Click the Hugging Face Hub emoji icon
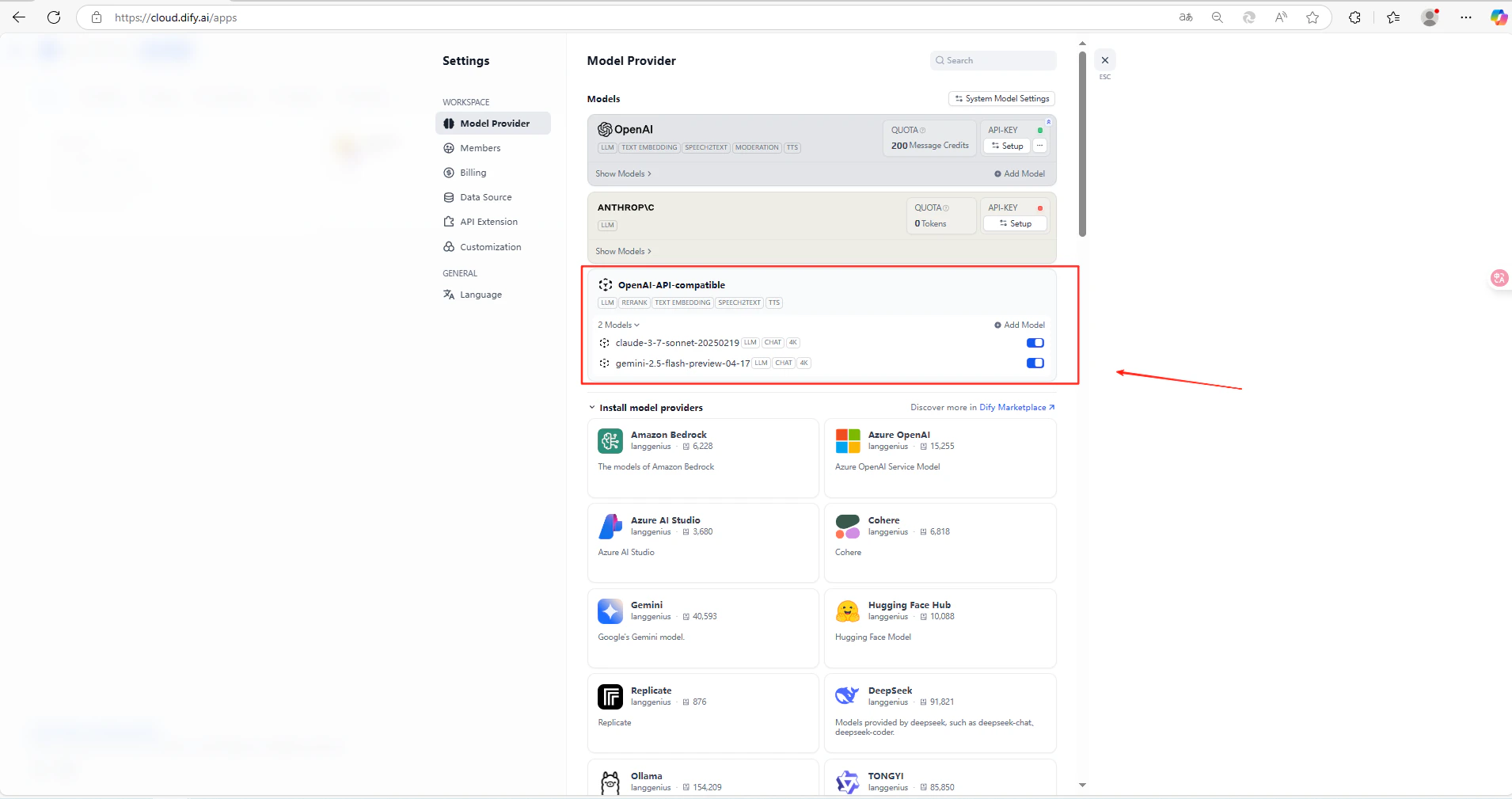Screen dimensions: 1512x799 pyautogui.click(x=848, y=611)
